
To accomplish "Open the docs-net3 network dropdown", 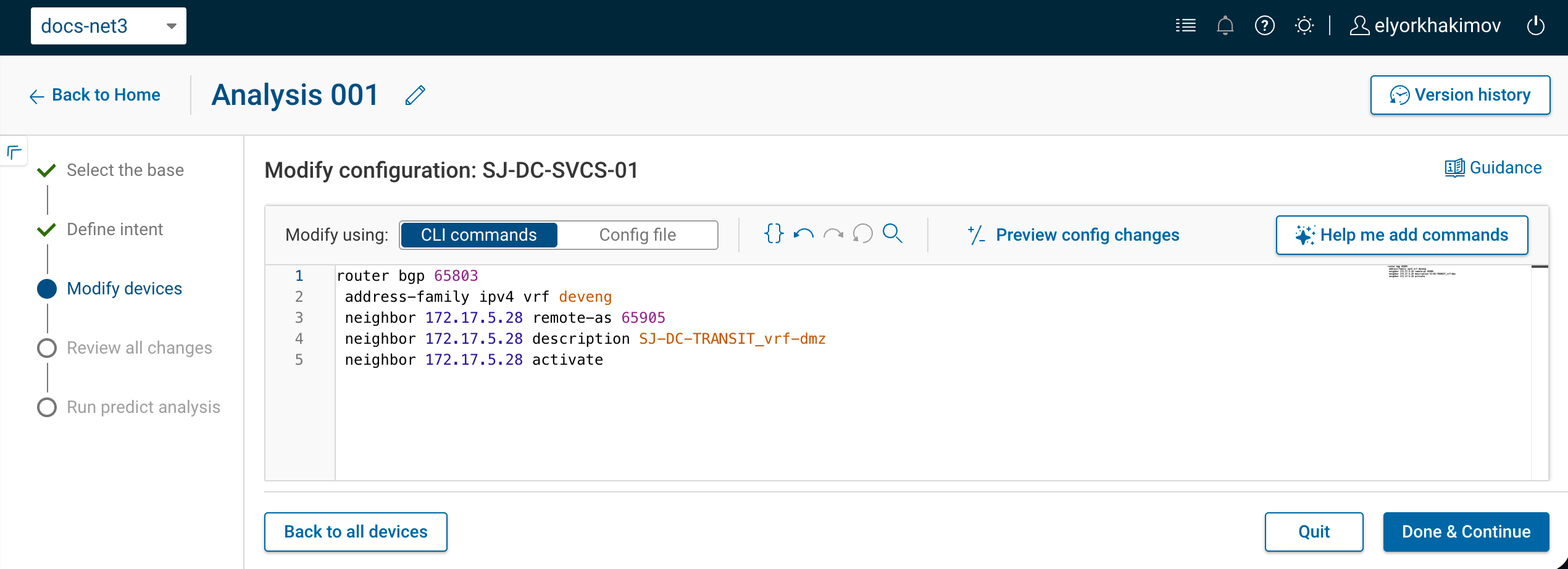I will click(109, 26).
